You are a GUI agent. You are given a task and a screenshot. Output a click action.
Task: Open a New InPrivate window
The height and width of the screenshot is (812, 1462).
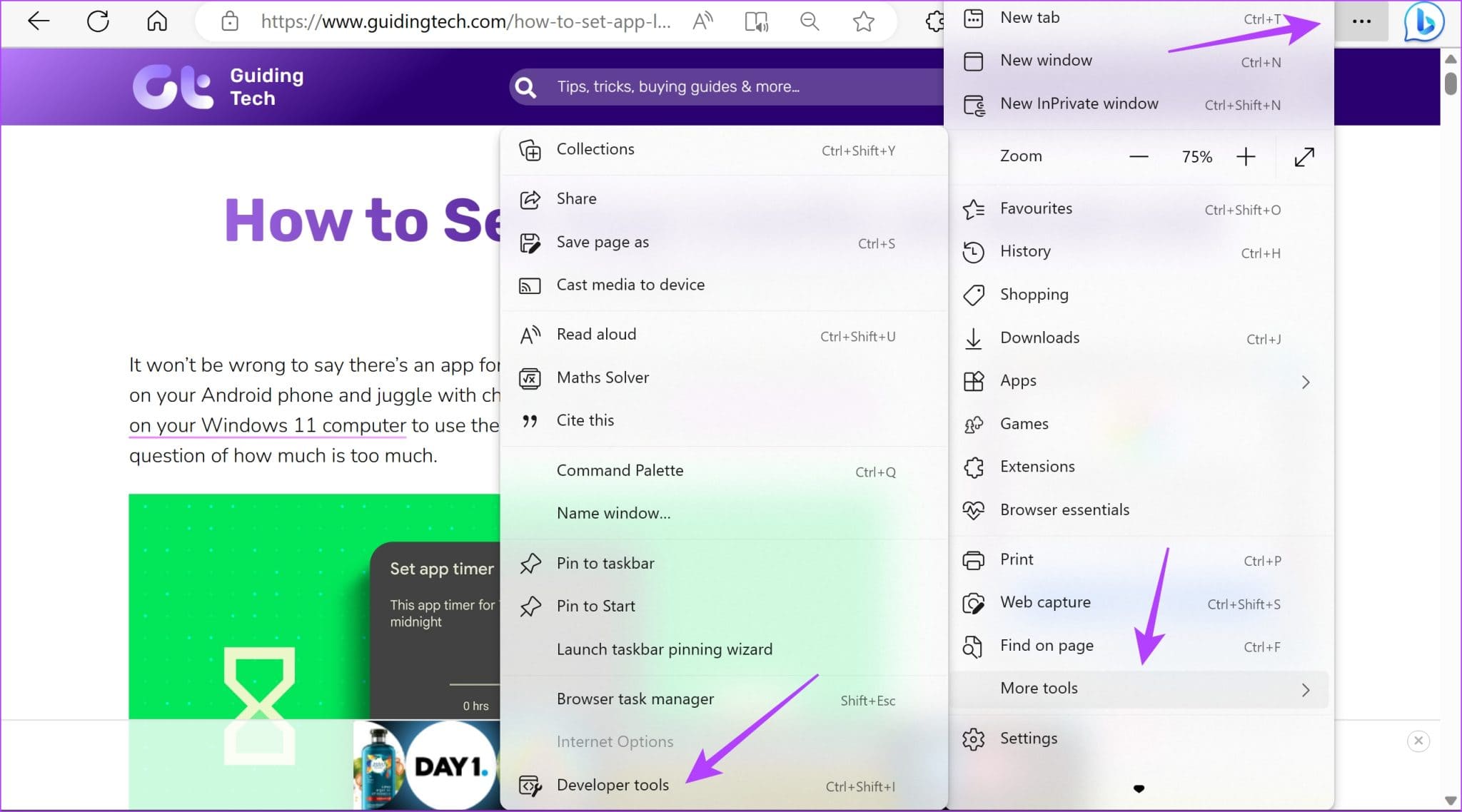tap(1079, 103)
